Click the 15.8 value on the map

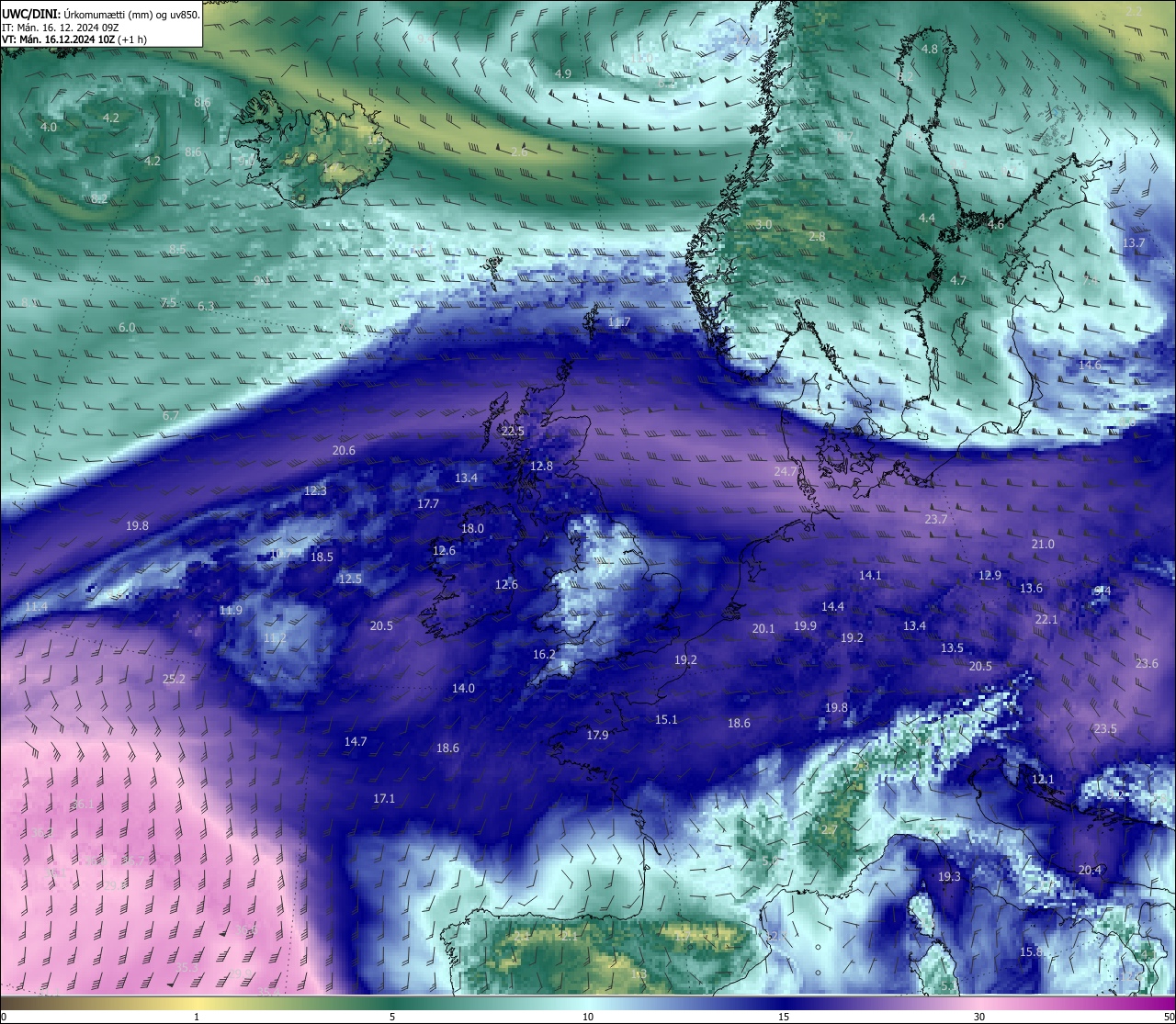point(1031,952)
